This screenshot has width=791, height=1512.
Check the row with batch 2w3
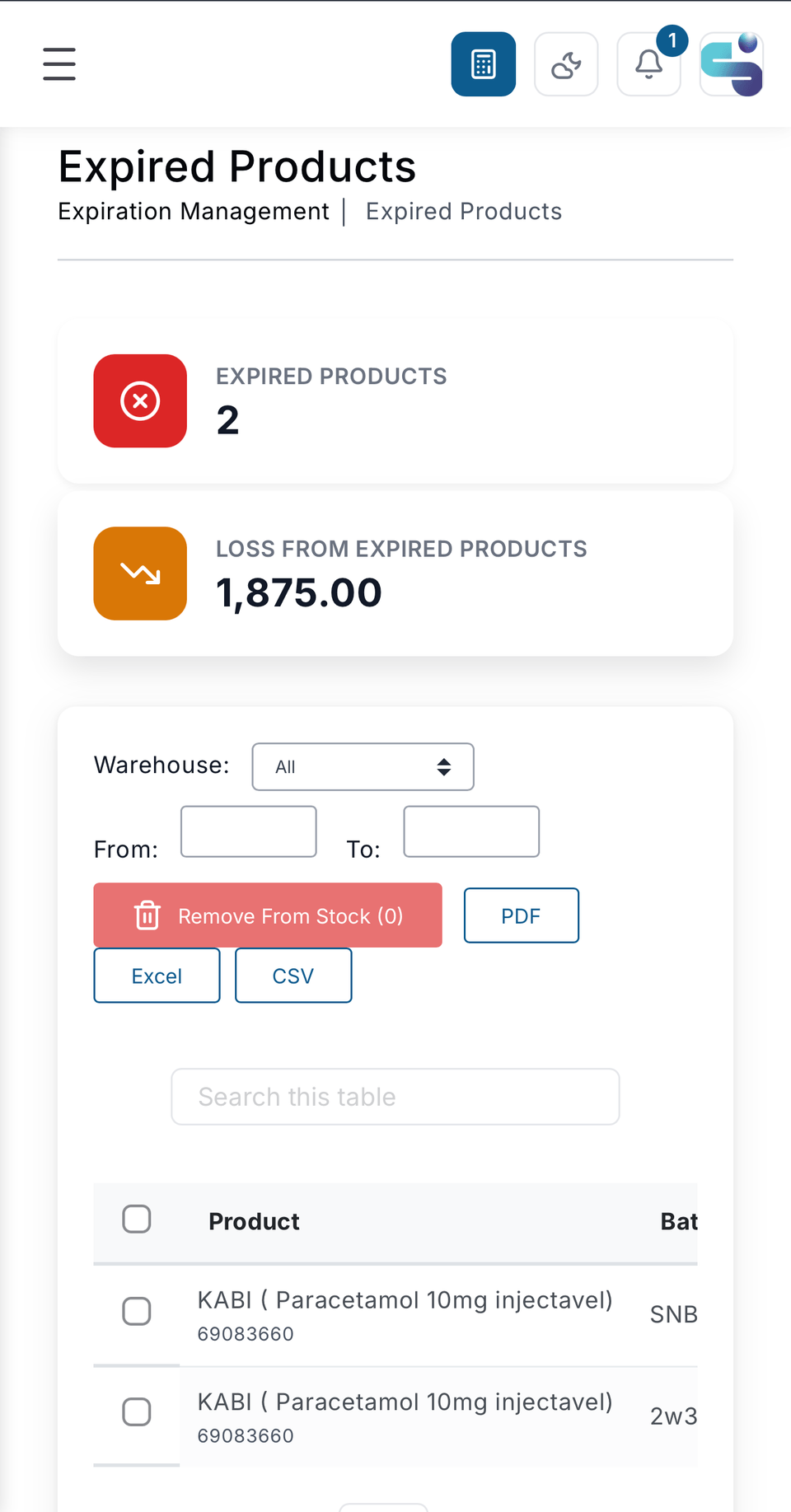click(137, 1412)
